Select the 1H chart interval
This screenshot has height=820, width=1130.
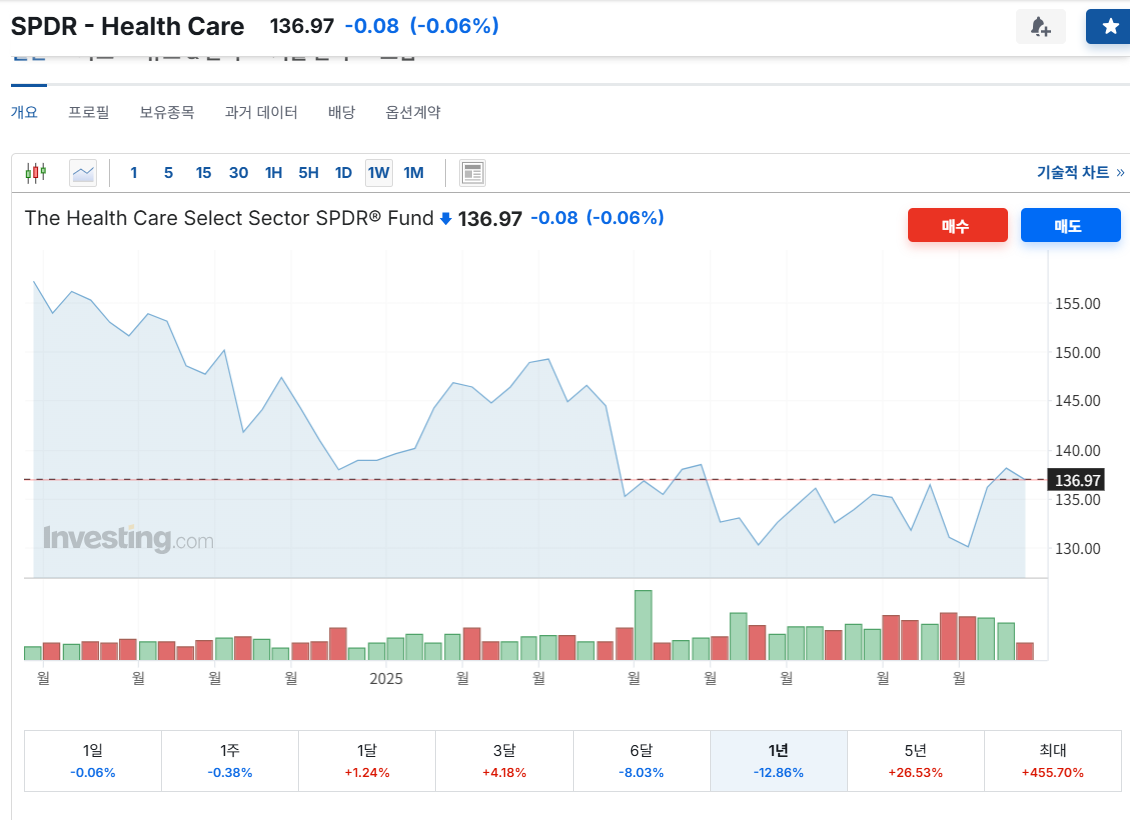[x=273, y=173]
